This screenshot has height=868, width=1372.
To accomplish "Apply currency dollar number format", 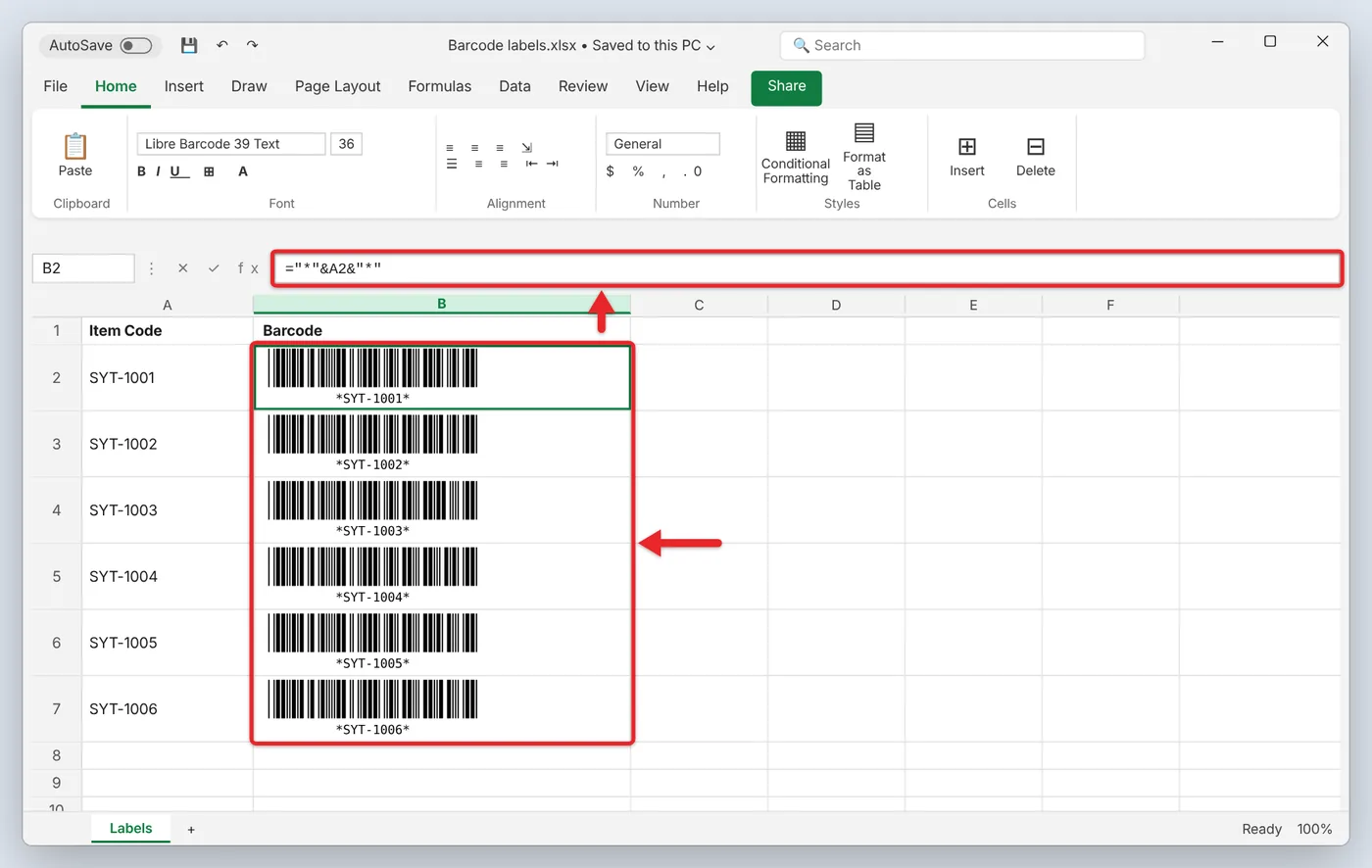I will click(611, 171).
